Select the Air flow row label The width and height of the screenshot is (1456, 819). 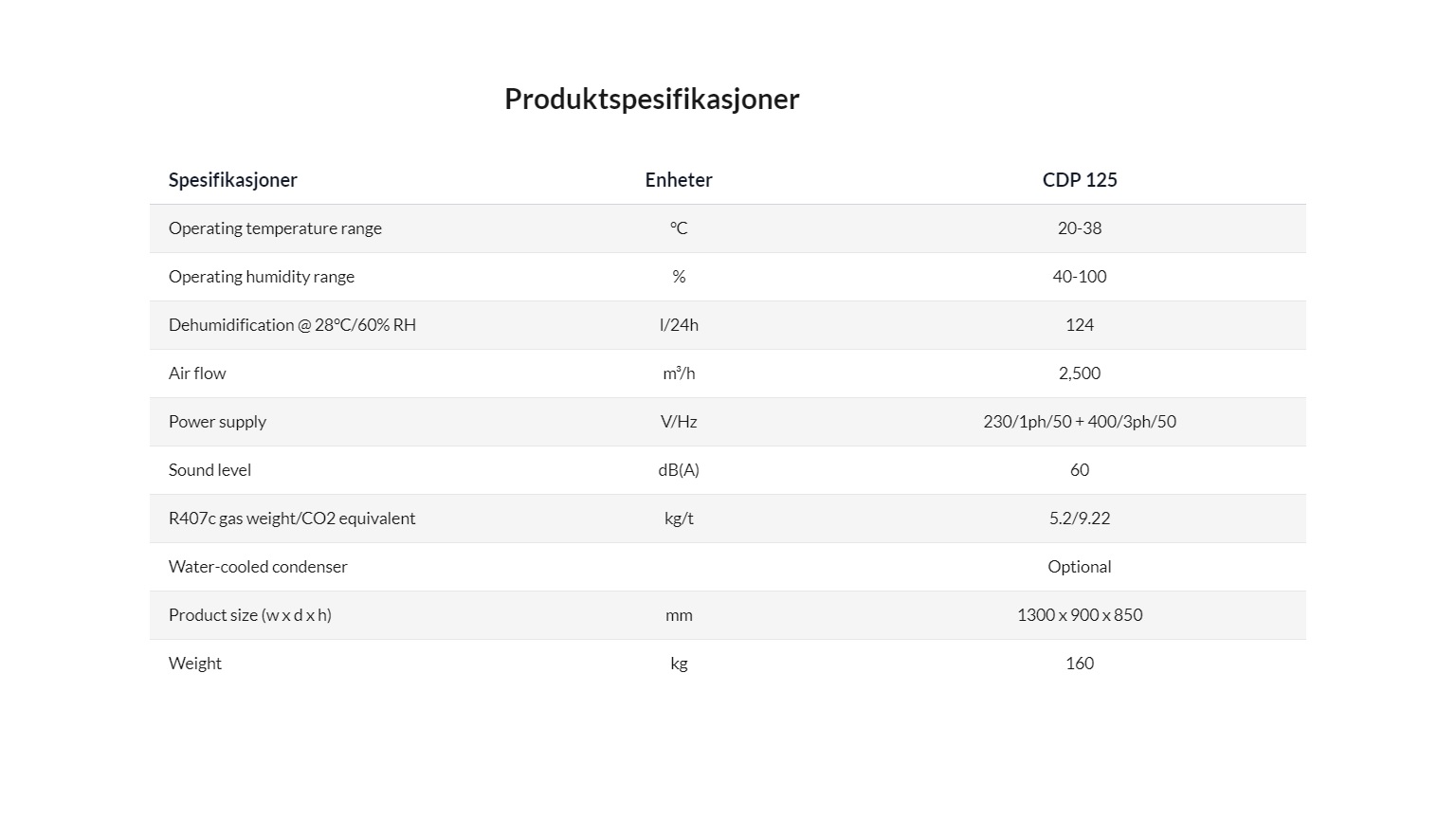(197, 373)
